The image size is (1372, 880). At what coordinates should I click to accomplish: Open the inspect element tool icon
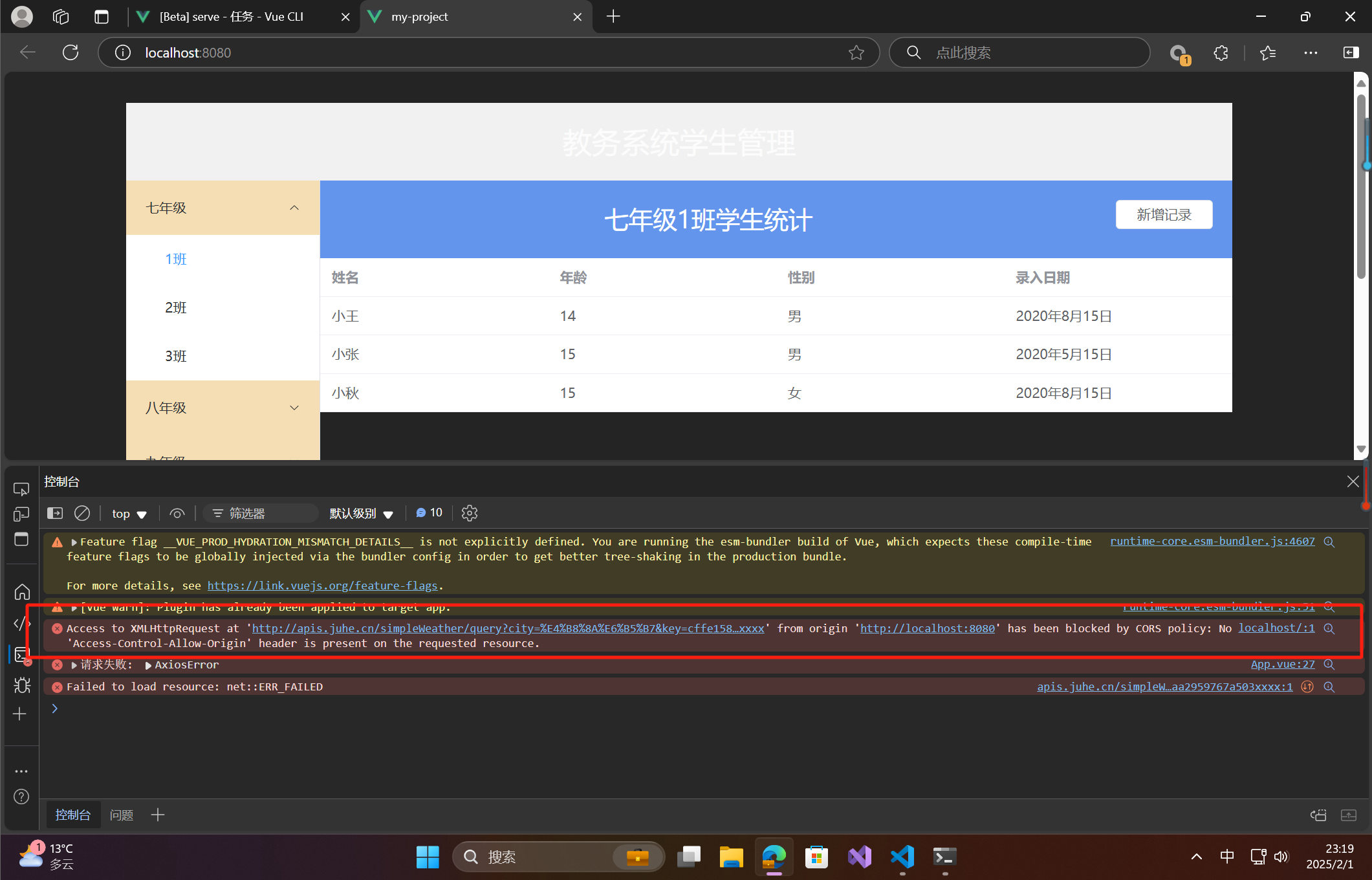click(21, 489)
